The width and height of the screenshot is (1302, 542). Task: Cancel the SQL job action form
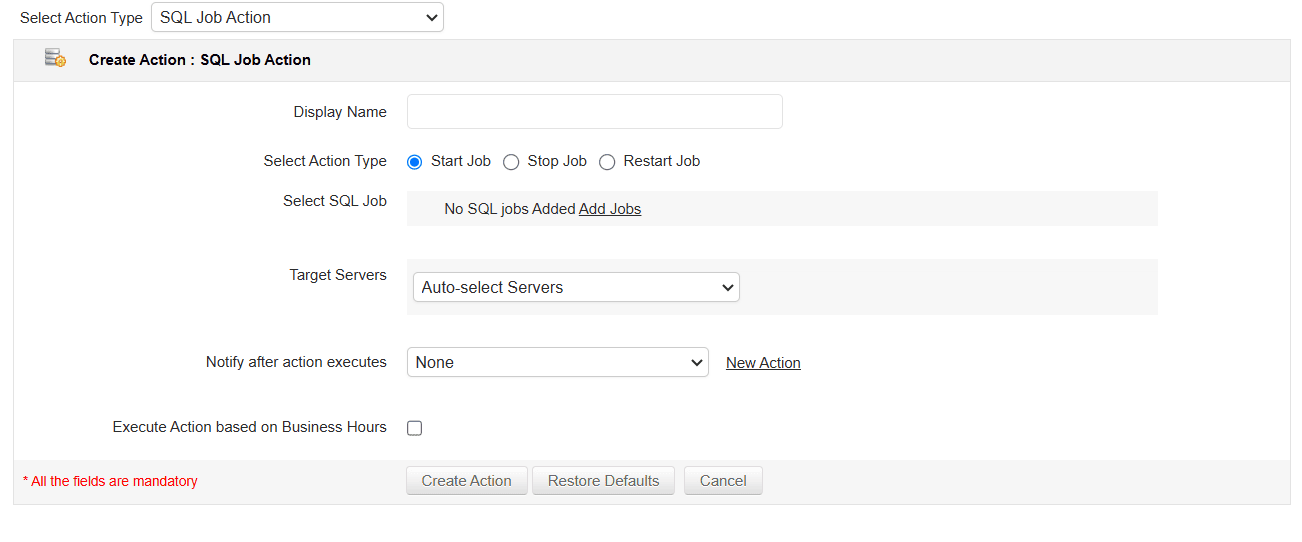point(723,481)
